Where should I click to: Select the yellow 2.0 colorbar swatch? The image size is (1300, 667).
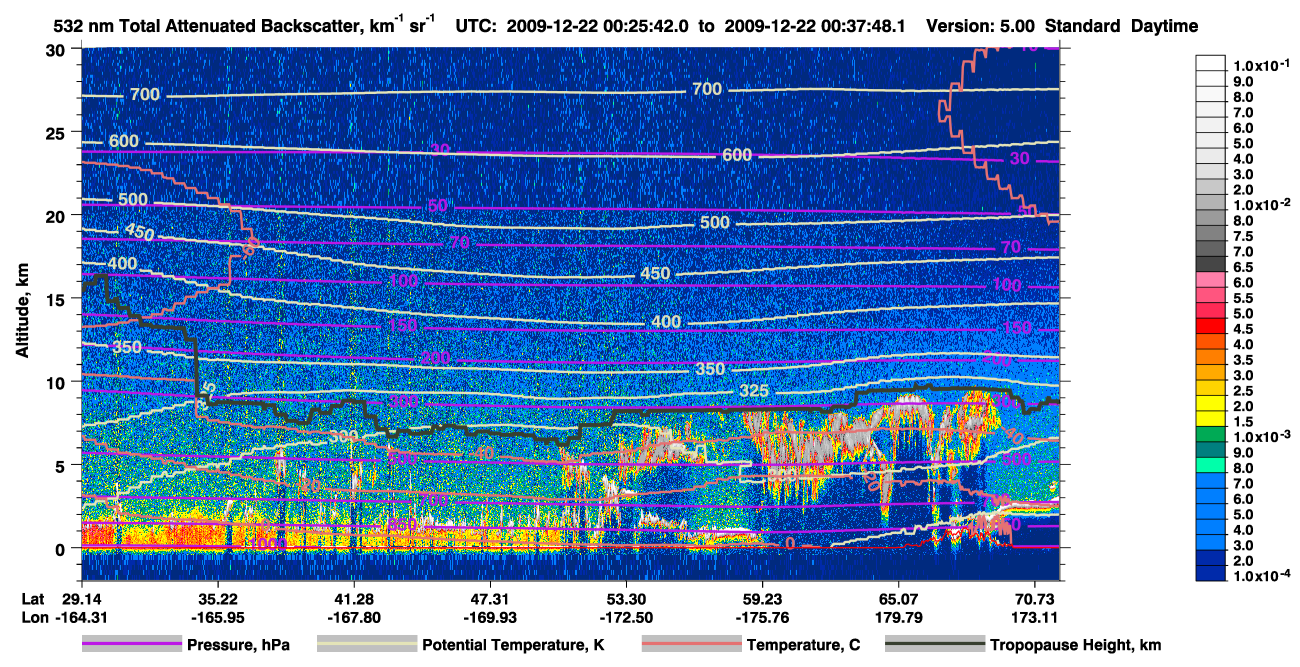(x=1211, y=404)
